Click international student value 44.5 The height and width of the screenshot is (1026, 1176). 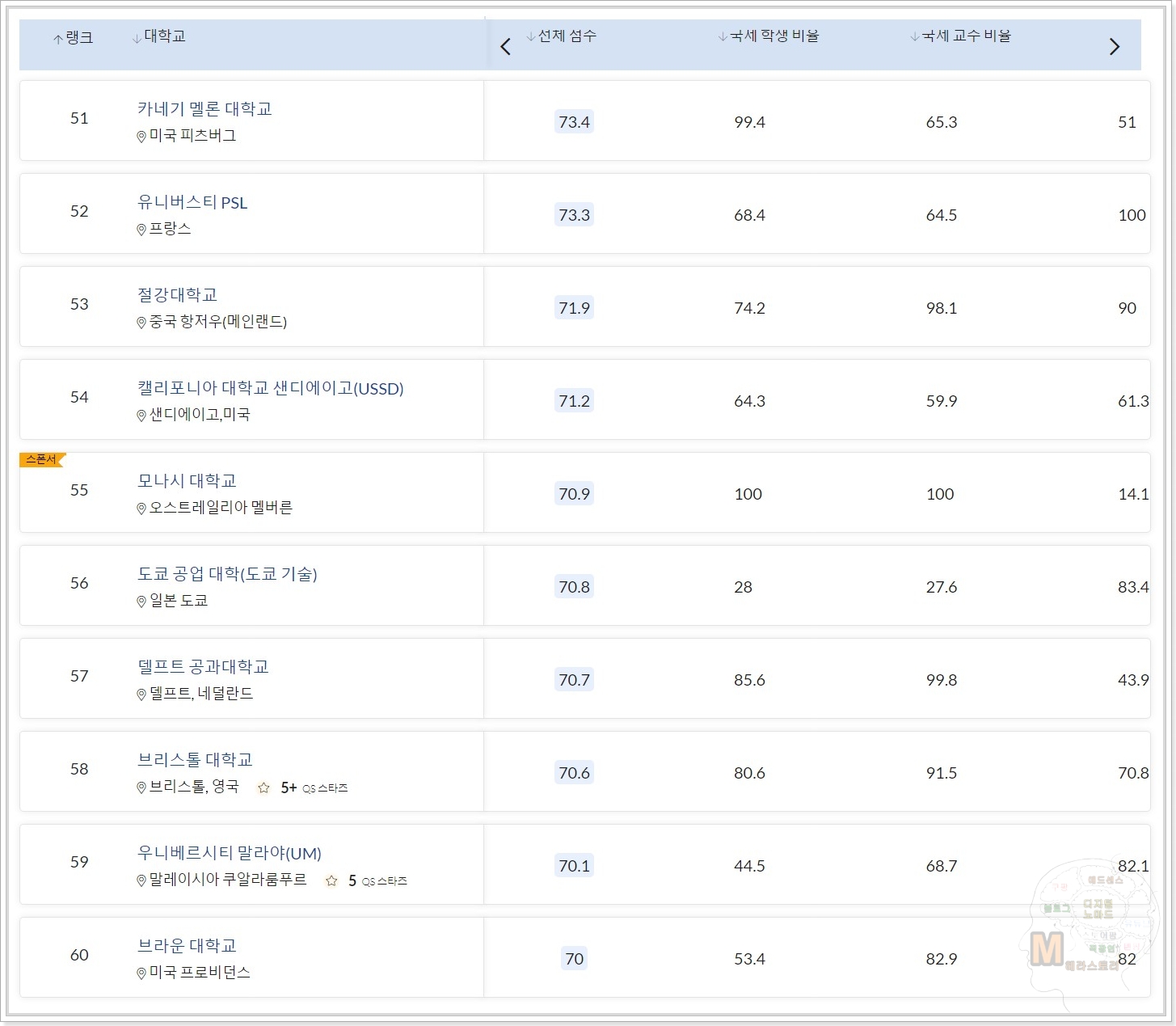click(x=749, y=866)
